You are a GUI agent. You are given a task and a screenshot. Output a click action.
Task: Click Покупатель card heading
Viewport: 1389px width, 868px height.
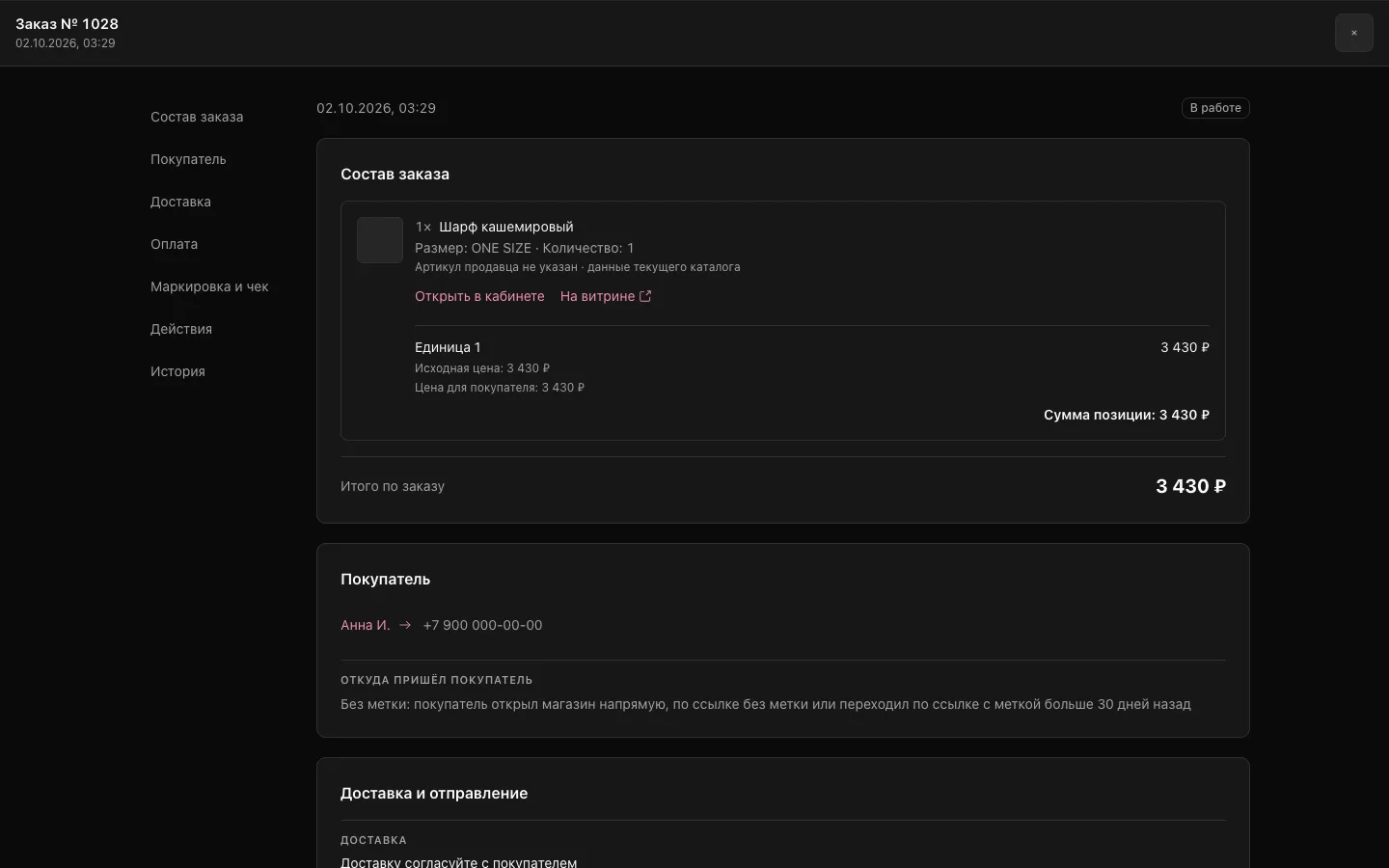point(385,580)
